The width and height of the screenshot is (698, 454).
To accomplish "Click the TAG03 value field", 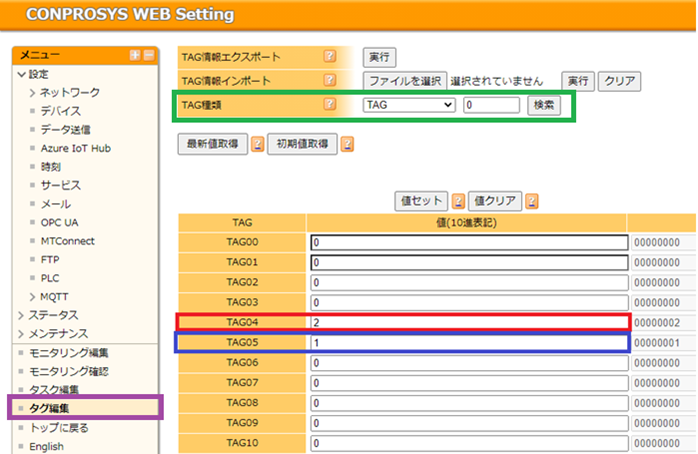I will [469, 303].
